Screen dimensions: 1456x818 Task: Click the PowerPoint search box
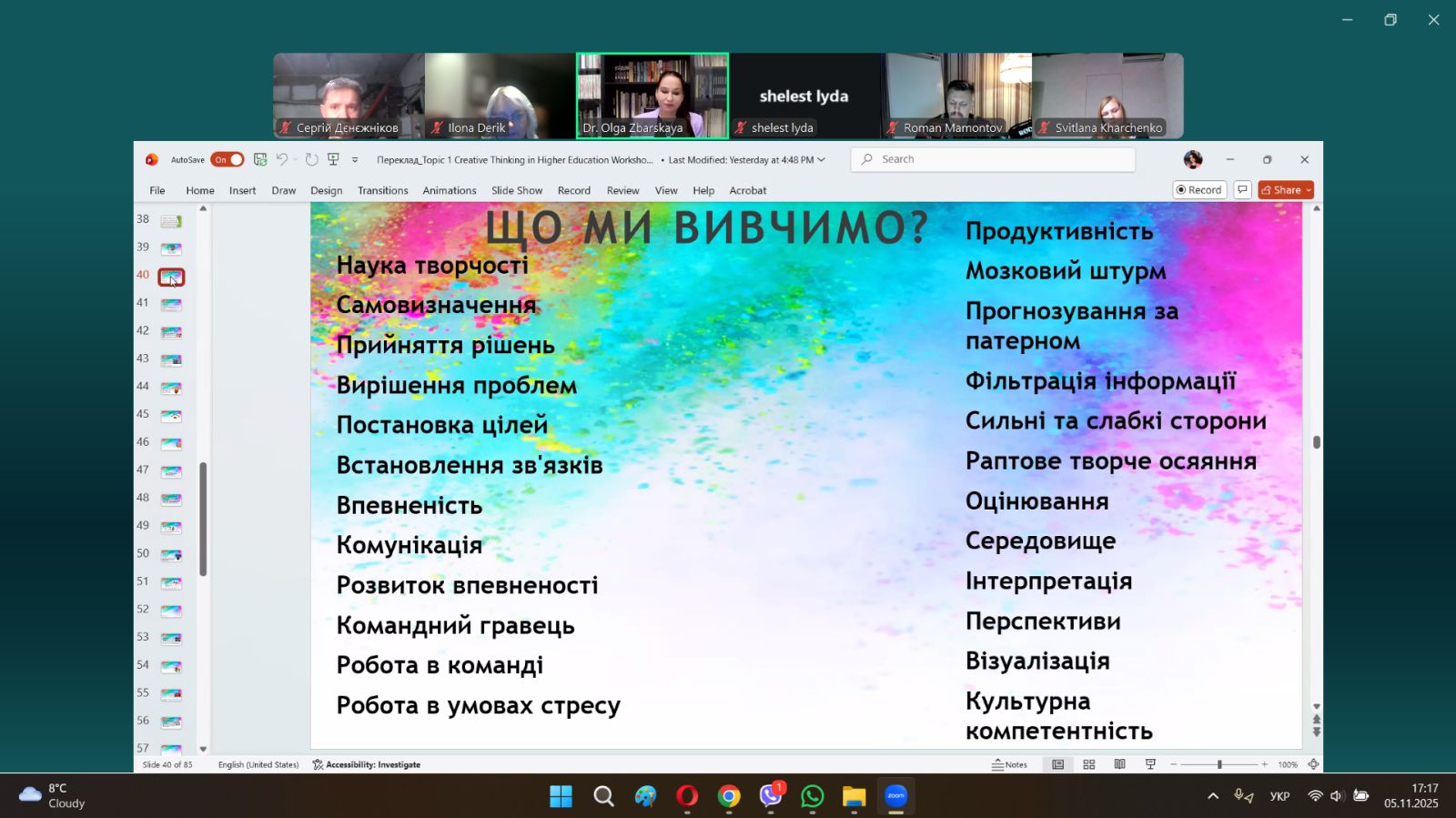[x=993, y=159]
